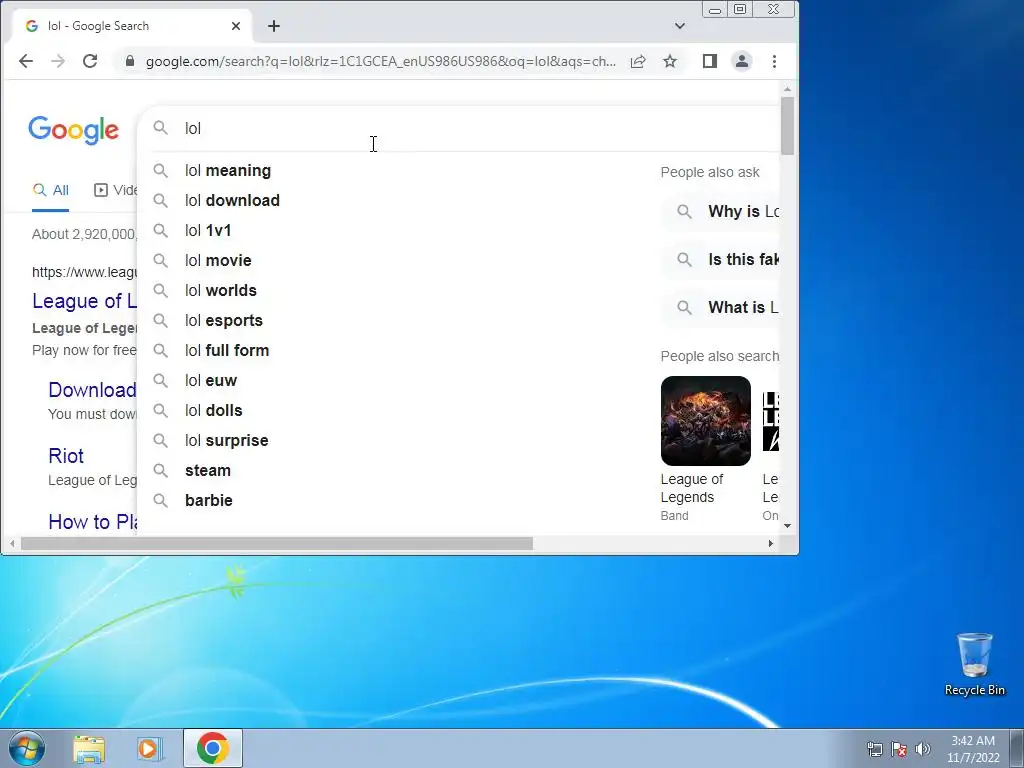Image resolution: width=1024 pixels, height=768 pixels.
Task: Click the network tray icon
Action: [x=874, y=749]
